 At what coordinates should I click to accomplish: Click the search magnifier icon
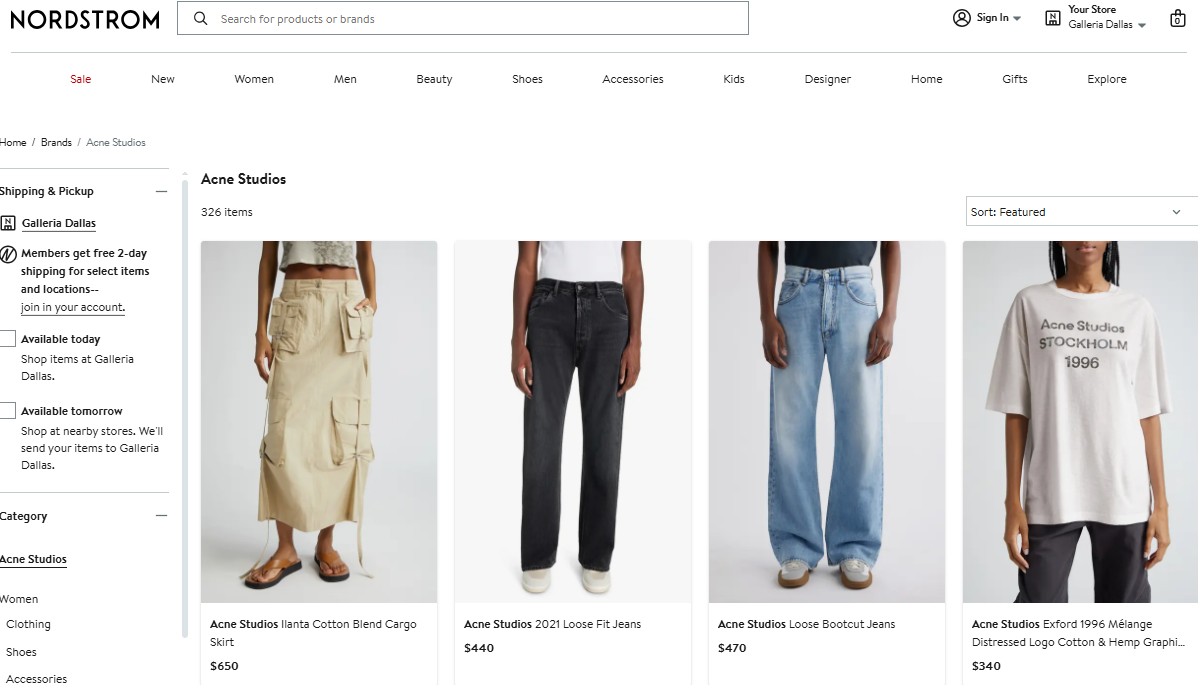tap(201, 18)
